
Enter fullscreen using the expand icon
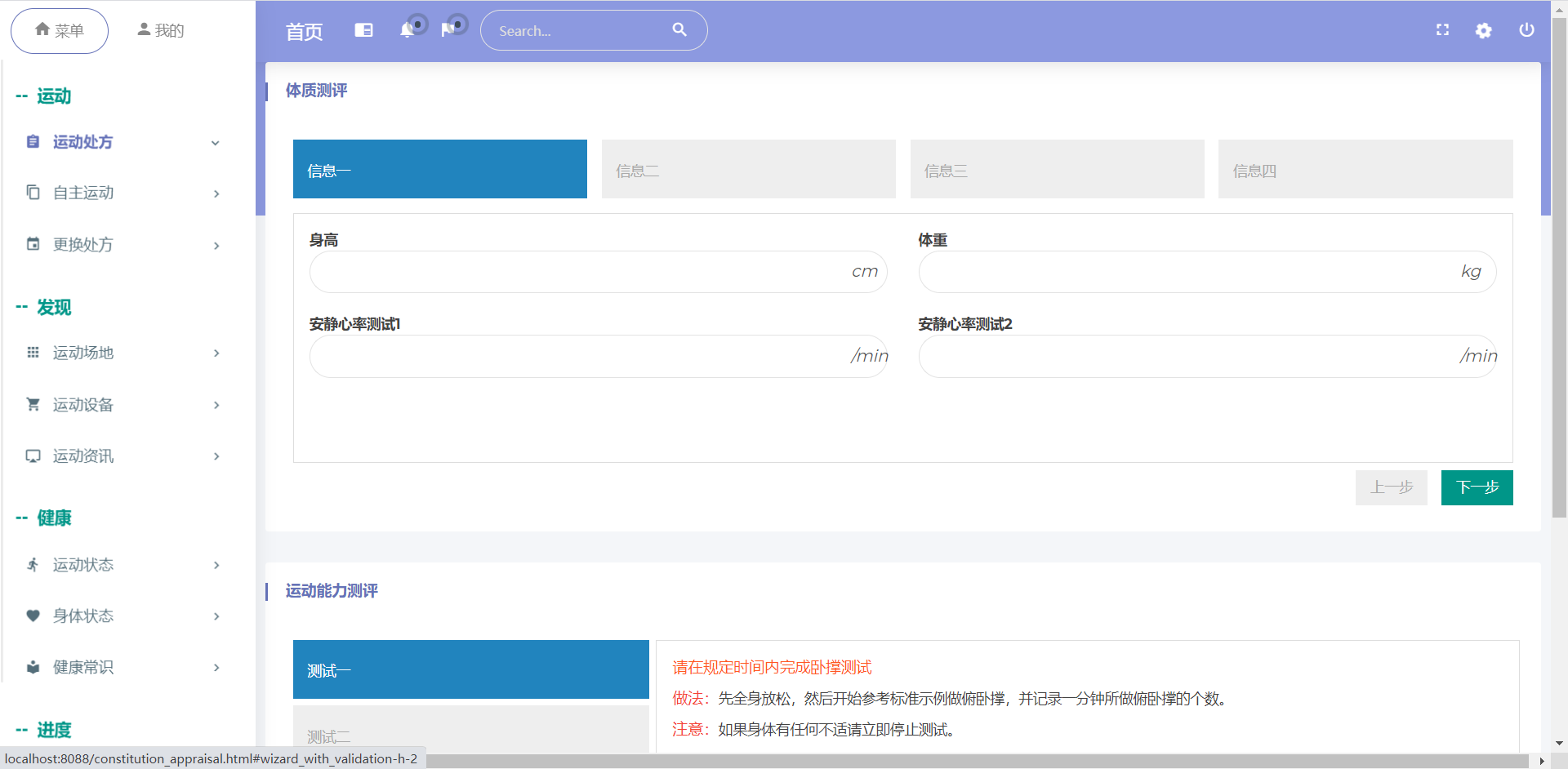coord(1442,30)
